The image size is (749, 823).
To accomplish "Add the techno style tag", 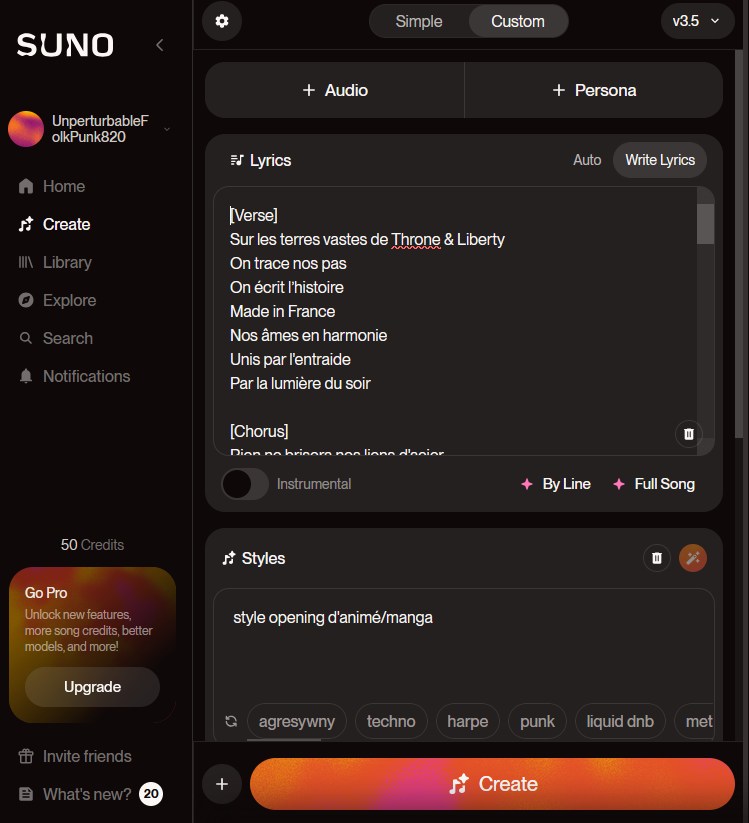I will [391, 721].
